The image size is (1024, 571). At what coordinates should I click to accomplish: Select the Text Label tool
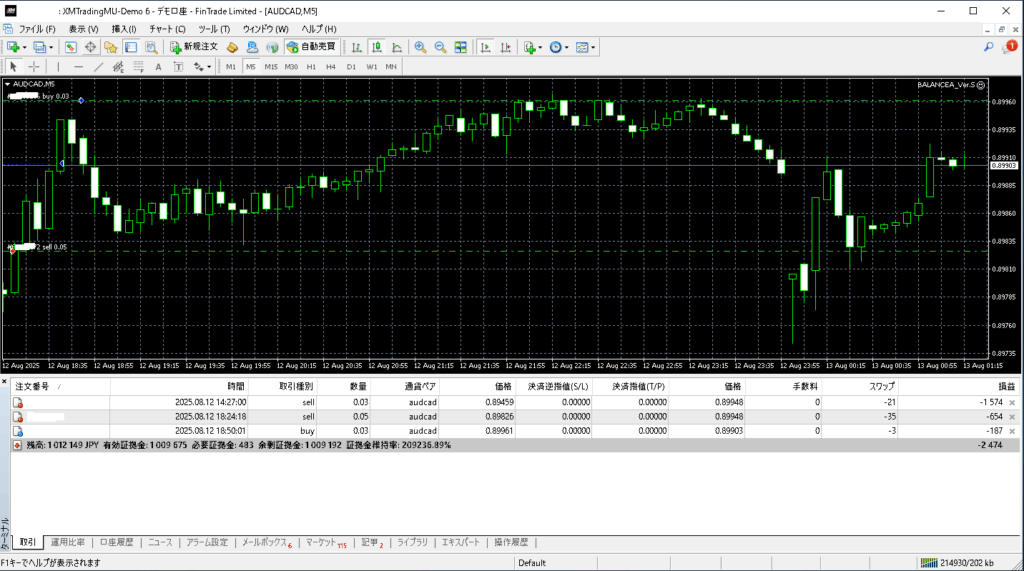tap(178, 67)
